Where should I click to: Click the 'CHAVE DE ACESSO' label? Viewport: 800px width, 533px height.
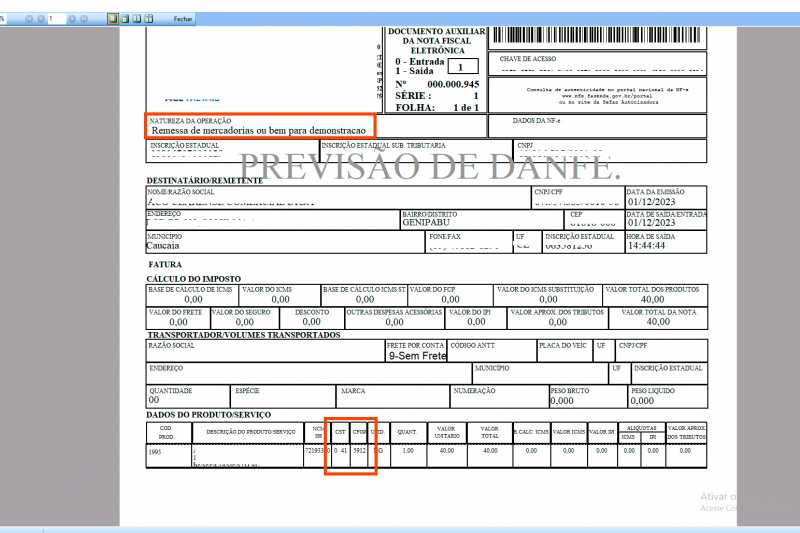528,59
